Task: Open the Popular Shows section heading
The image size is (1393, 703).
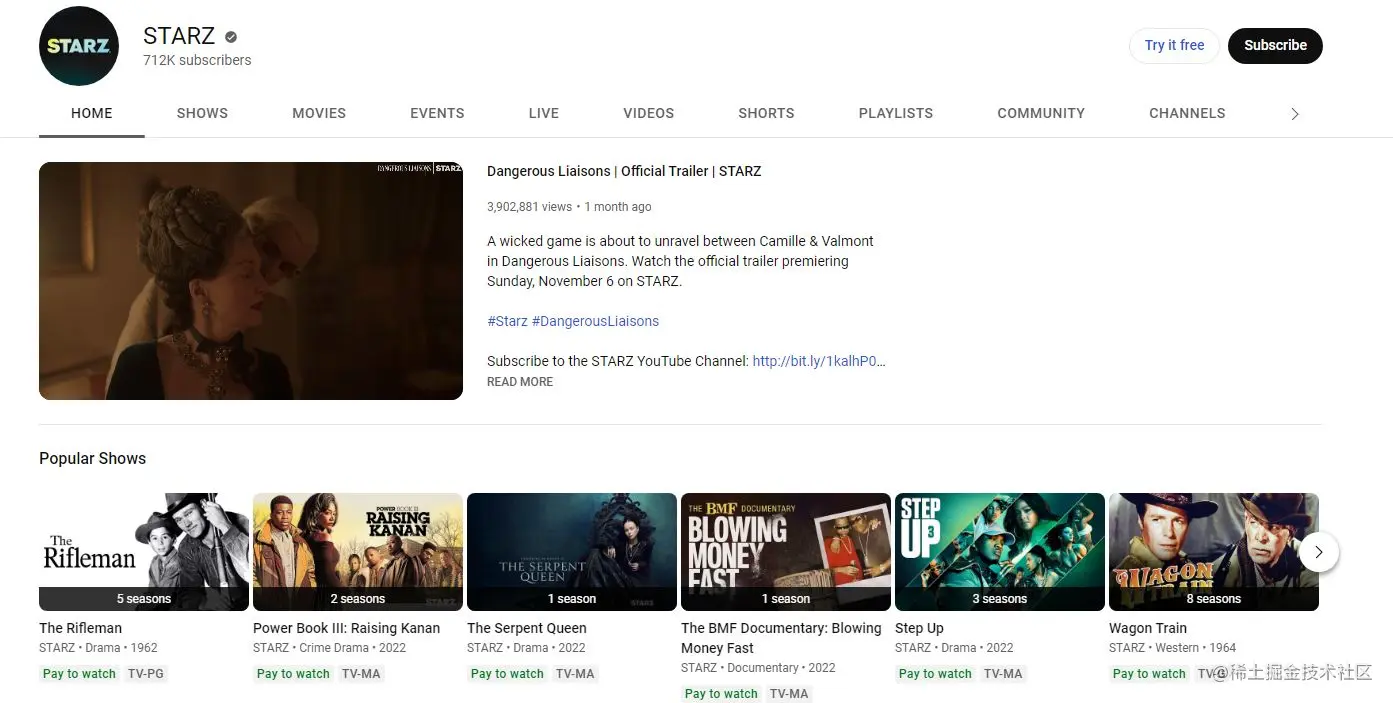Action: pyautogui.click(x=92, y=458)
